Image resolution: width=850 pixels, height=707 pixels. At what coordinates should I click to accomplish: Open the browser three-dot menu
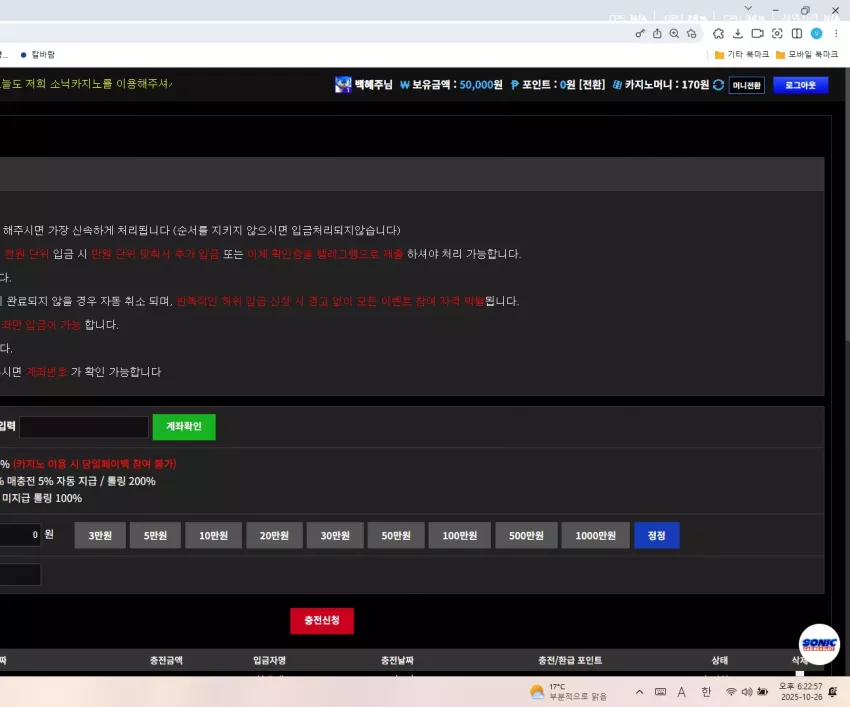pyautogui.click(x=836, y=34)
